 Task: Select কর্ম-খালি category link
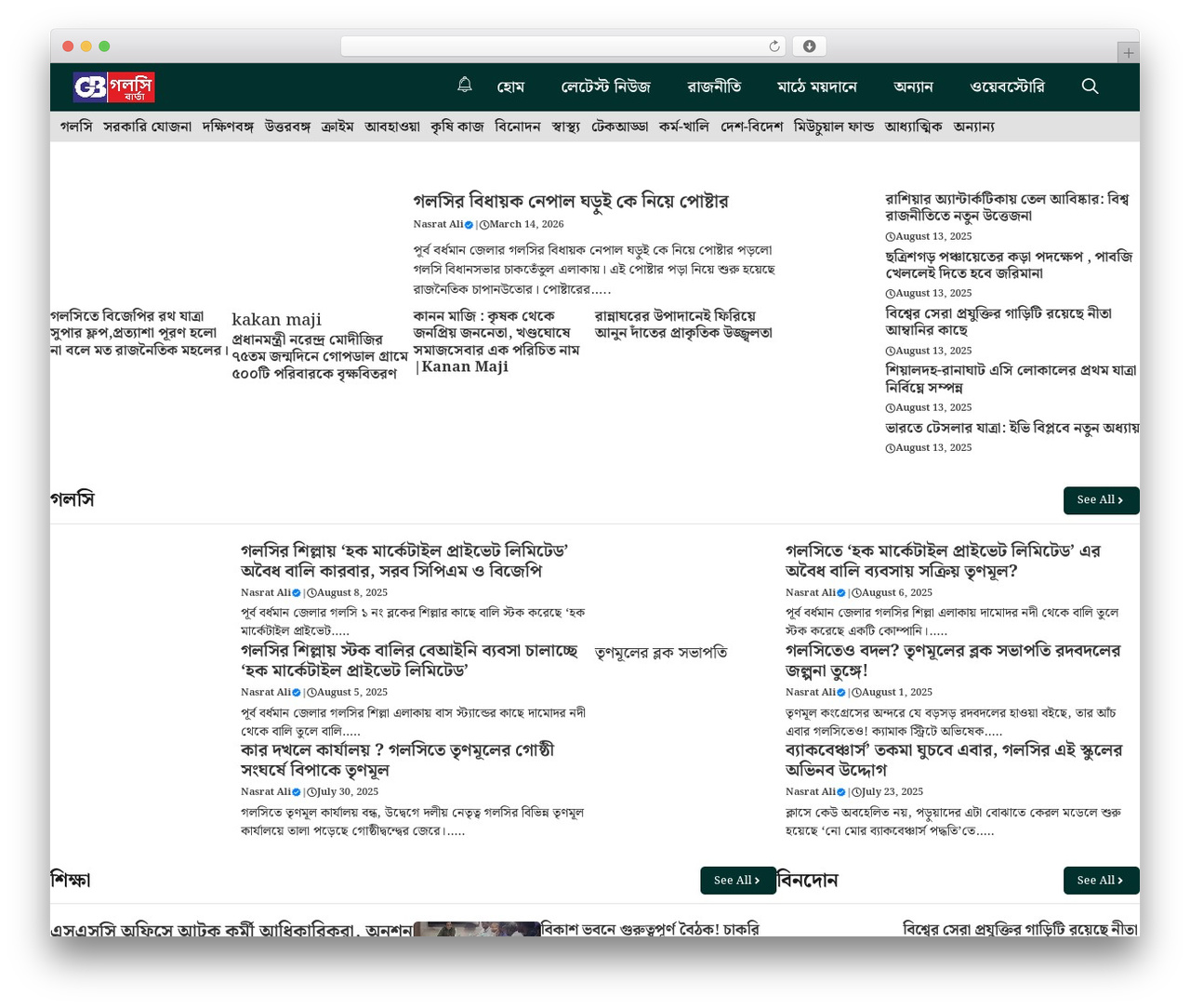click(684, 126)
